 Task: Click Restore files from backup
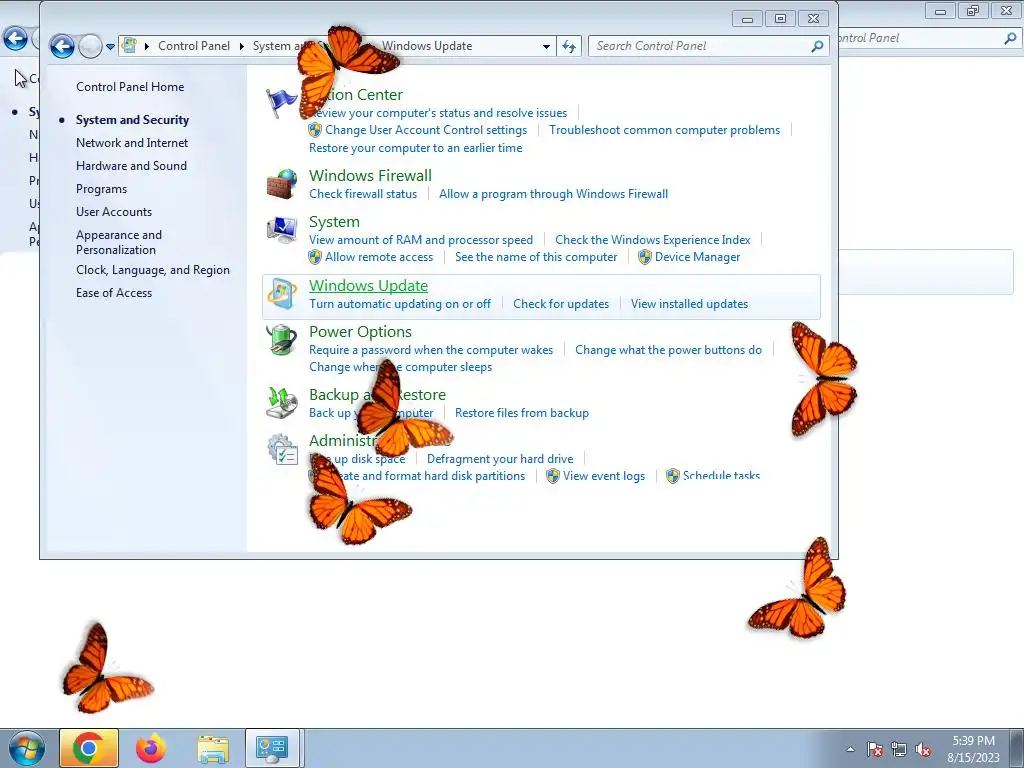tap(522, 413)
